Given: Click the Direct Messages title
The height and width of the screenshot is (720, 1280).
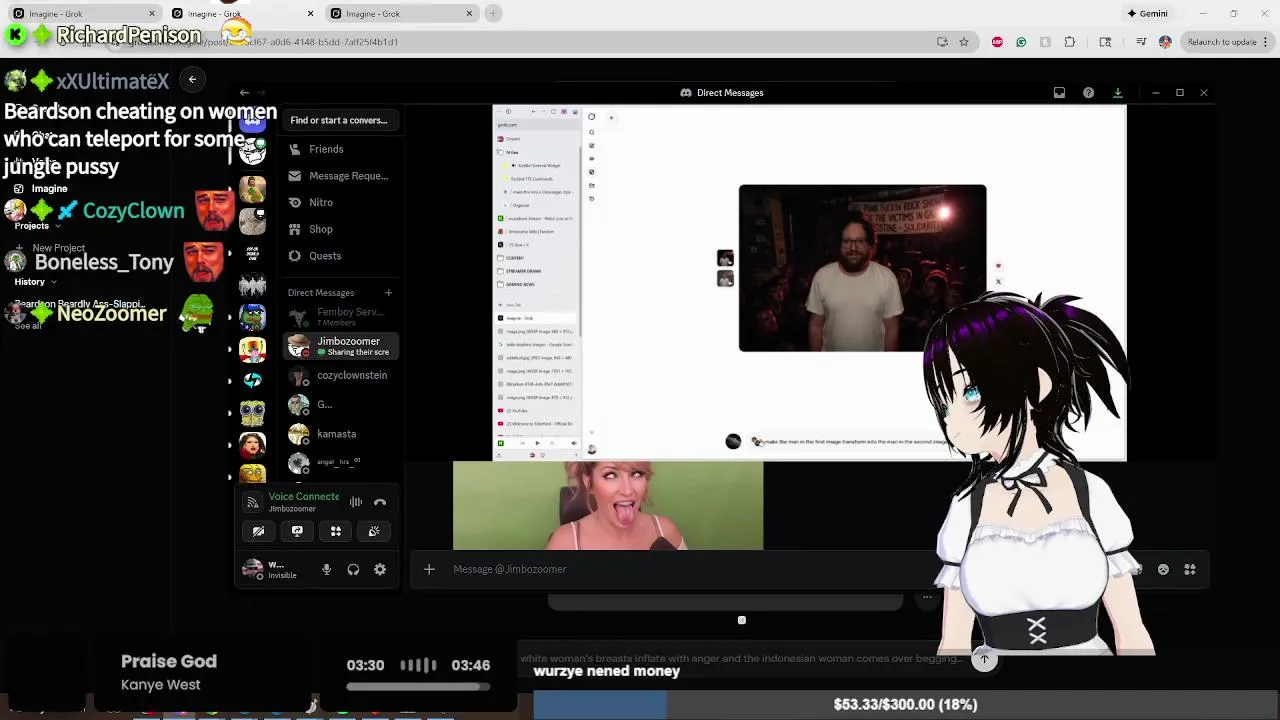Looking at the screenshot, I should (730, 93).
